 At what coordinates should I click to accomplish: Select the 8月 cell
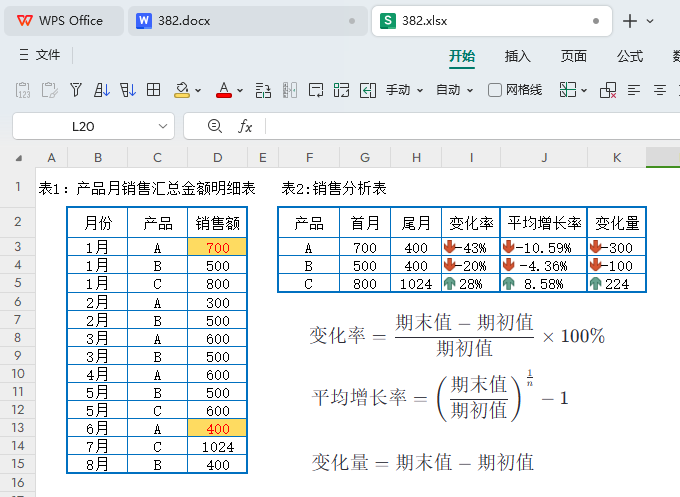coord(97,465)
